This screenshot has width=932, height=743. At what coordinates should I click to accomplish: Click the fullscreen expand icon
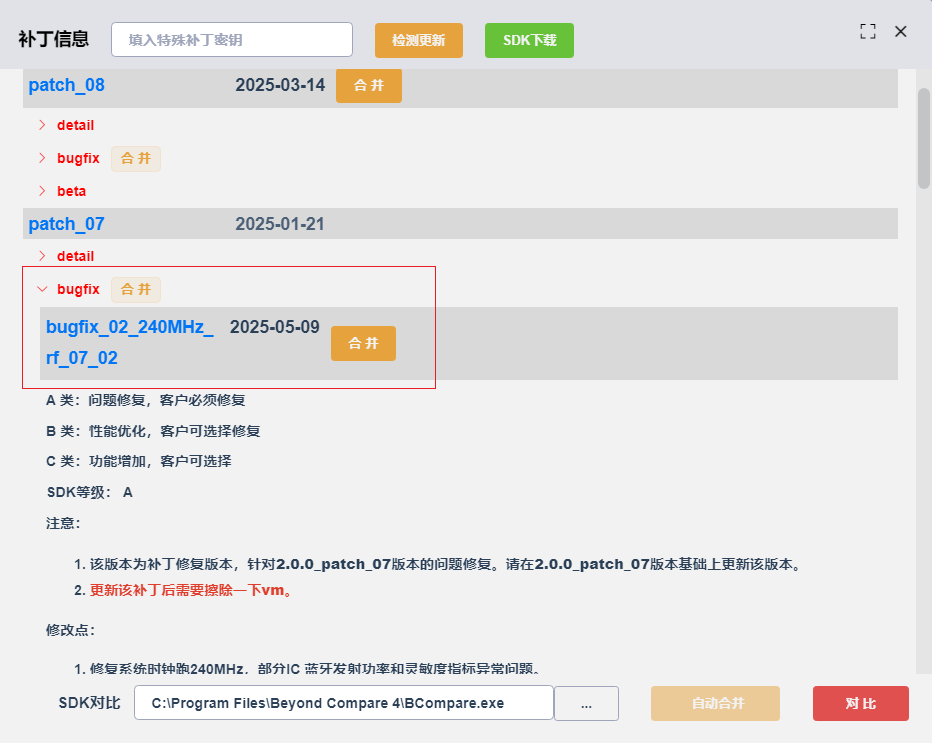point(868,32)
